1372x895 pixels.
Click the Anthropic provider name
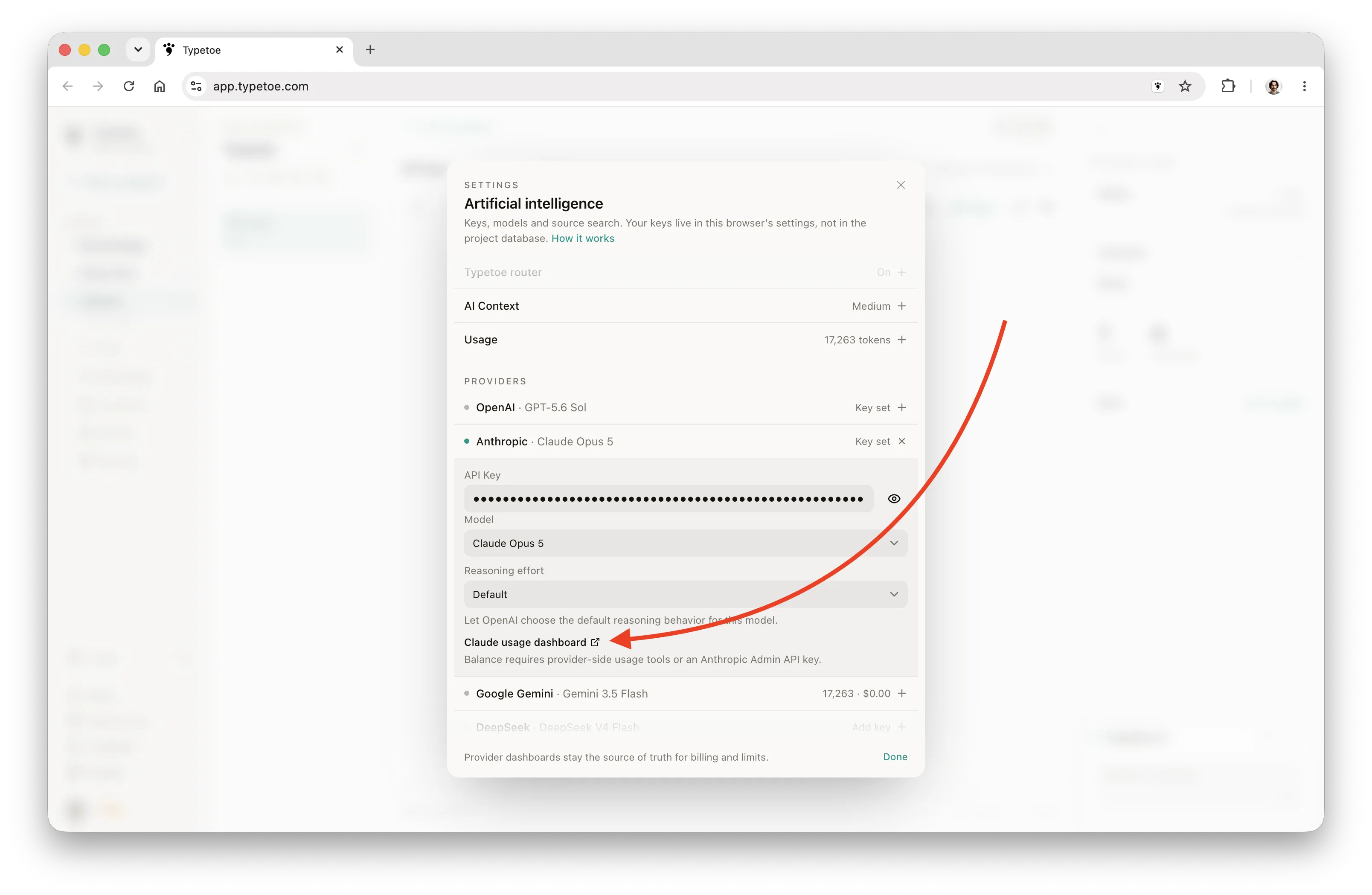click(x=502, y=442)
